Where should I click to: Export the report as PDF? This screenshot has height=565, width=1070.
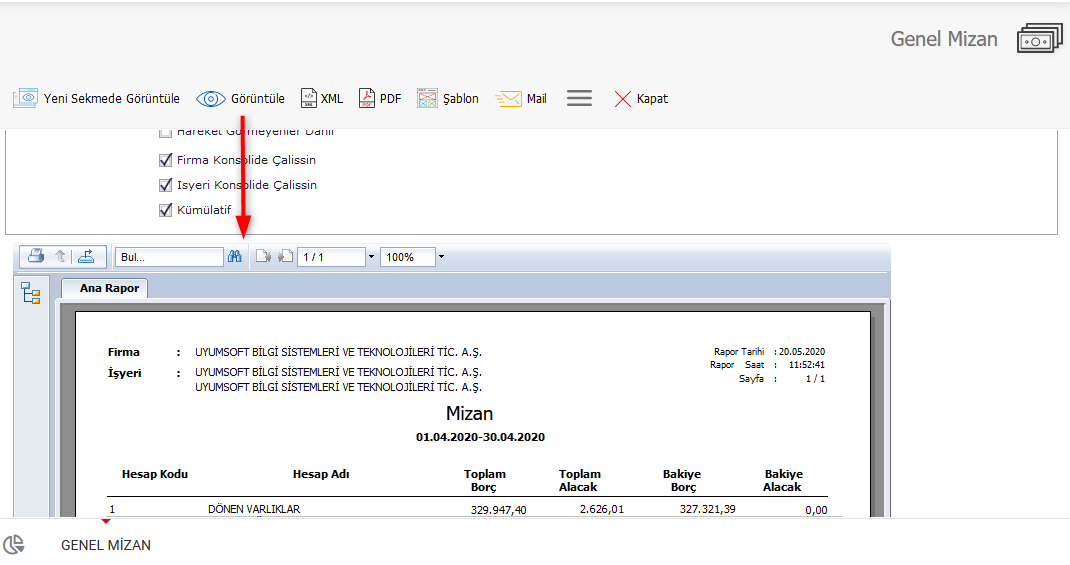380,99
